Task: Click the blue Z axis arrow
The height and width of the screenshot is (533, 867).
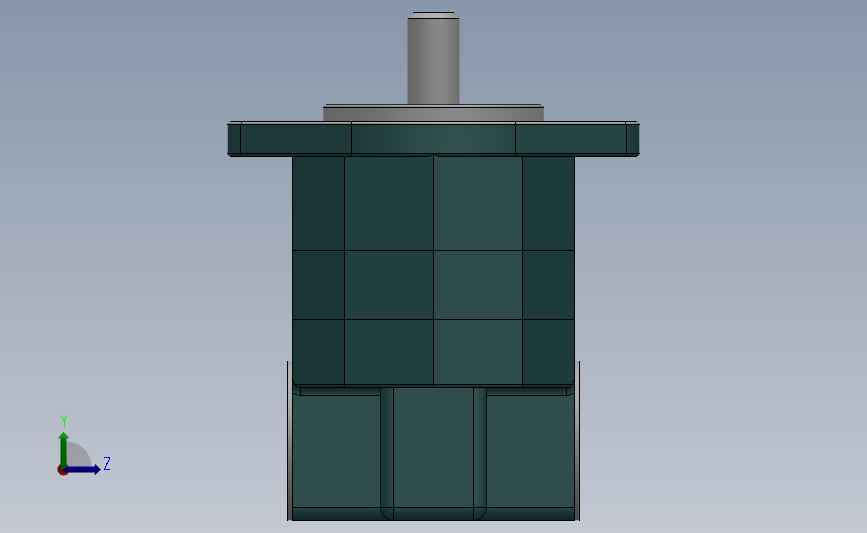Action: pyautogui.click(x=83, y=469)
